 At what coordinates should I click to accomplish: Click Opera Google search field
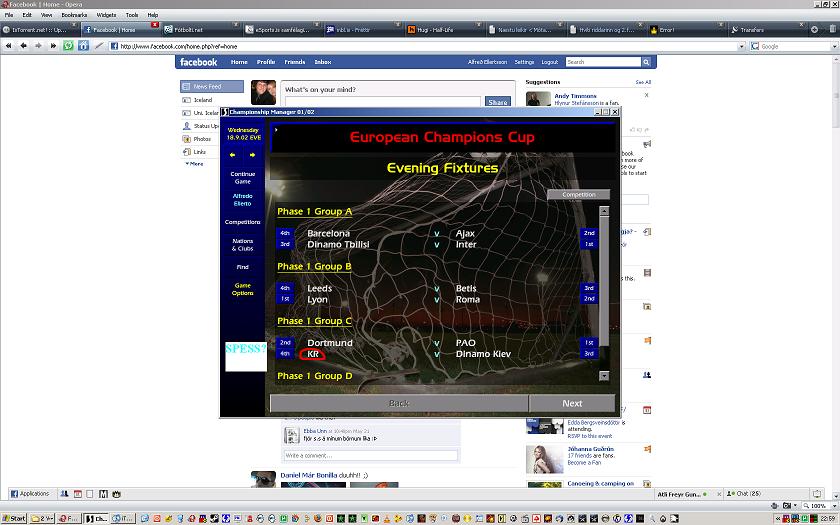click(795, 47)
